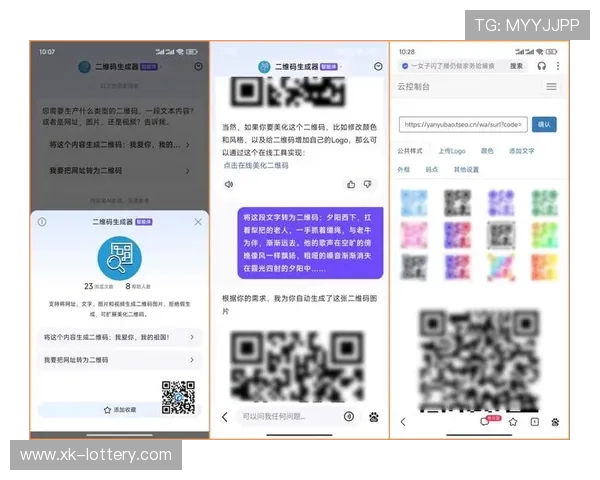Switch to the 添加文字 tab
600x480 pixels.
(521, 151)
